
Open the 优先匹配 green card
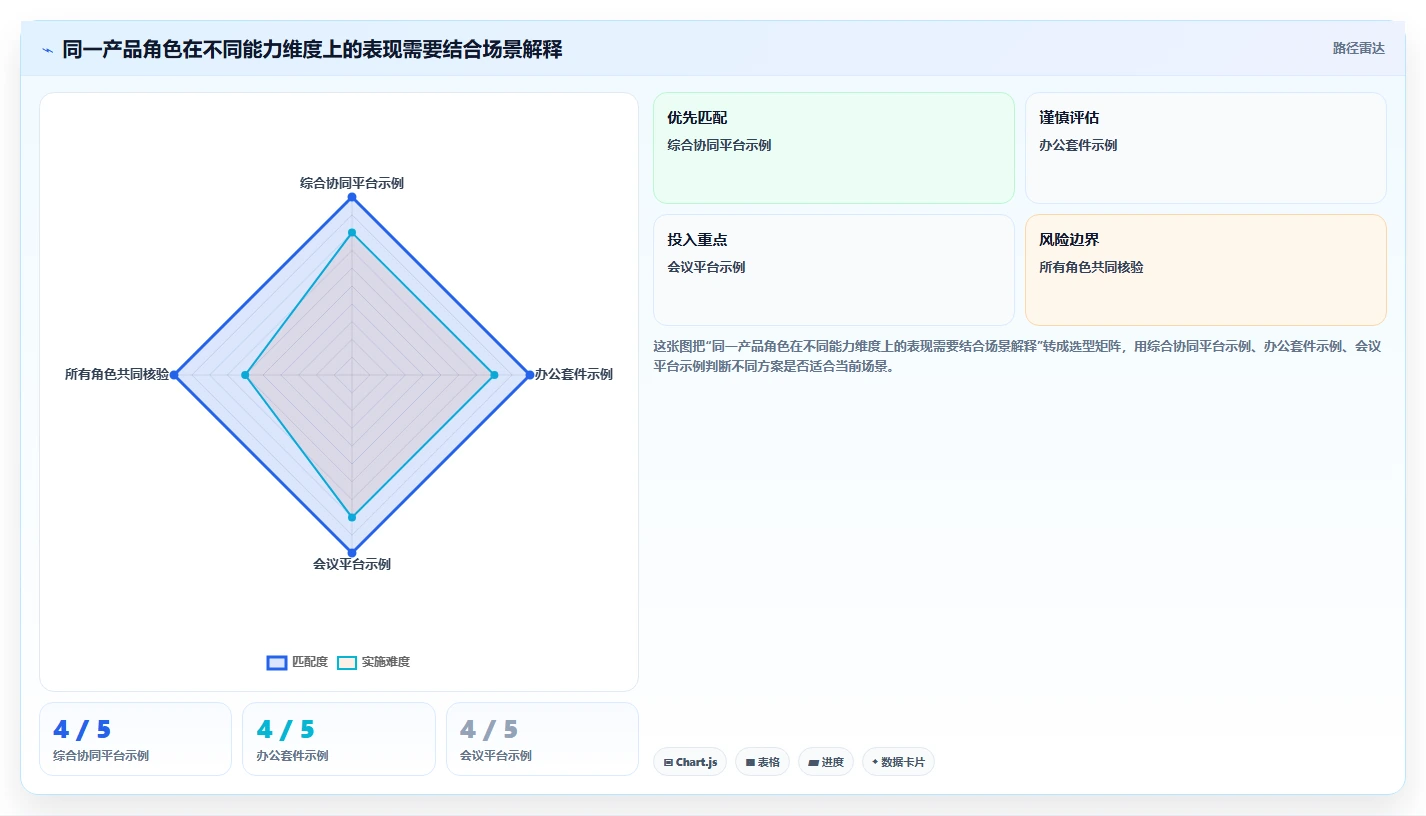(834, 148)
